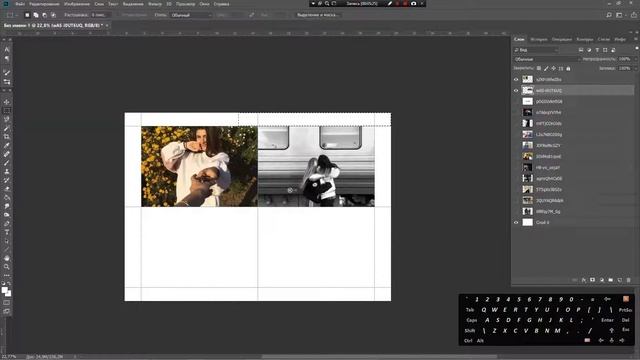
Task: Open the Редактирование menu
Action: pyautogui.click(x=44, y=4)
